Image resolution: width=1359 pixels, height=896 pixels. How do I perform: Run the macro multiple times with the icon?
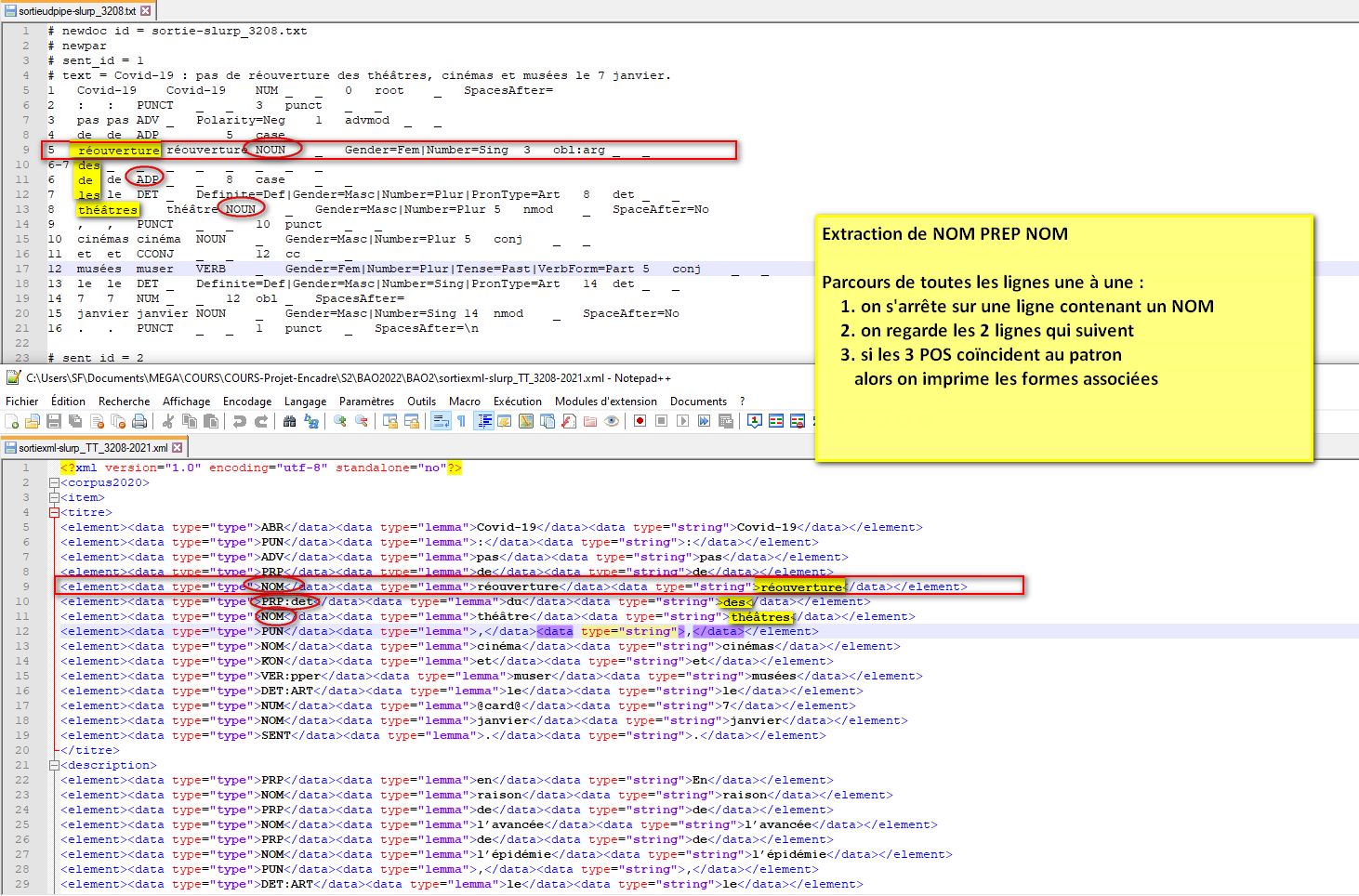(704, 421)
